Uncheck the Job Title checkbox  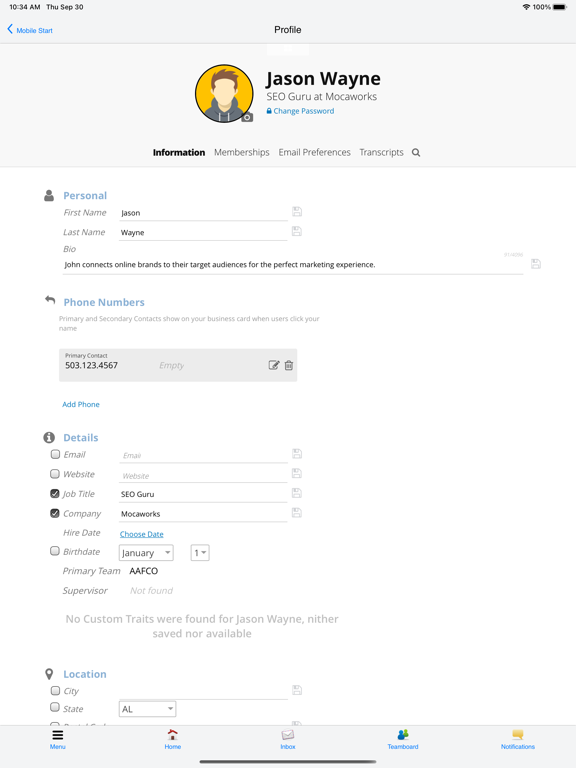tap(55, 493)
